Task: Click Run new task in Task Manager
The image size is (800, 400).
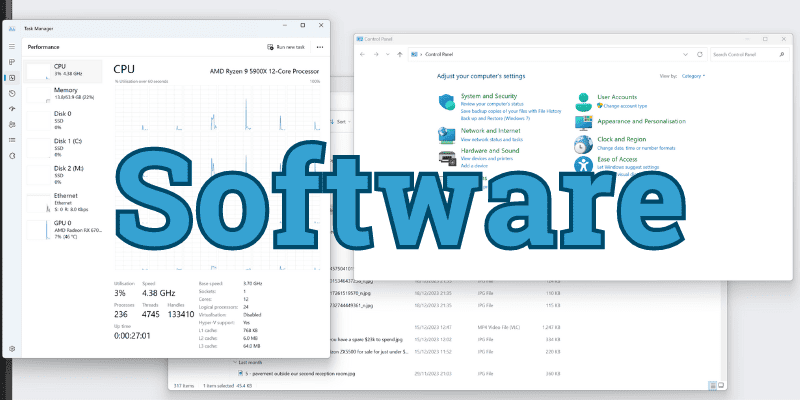Action: pyautogui.click(x=286, y=47)
